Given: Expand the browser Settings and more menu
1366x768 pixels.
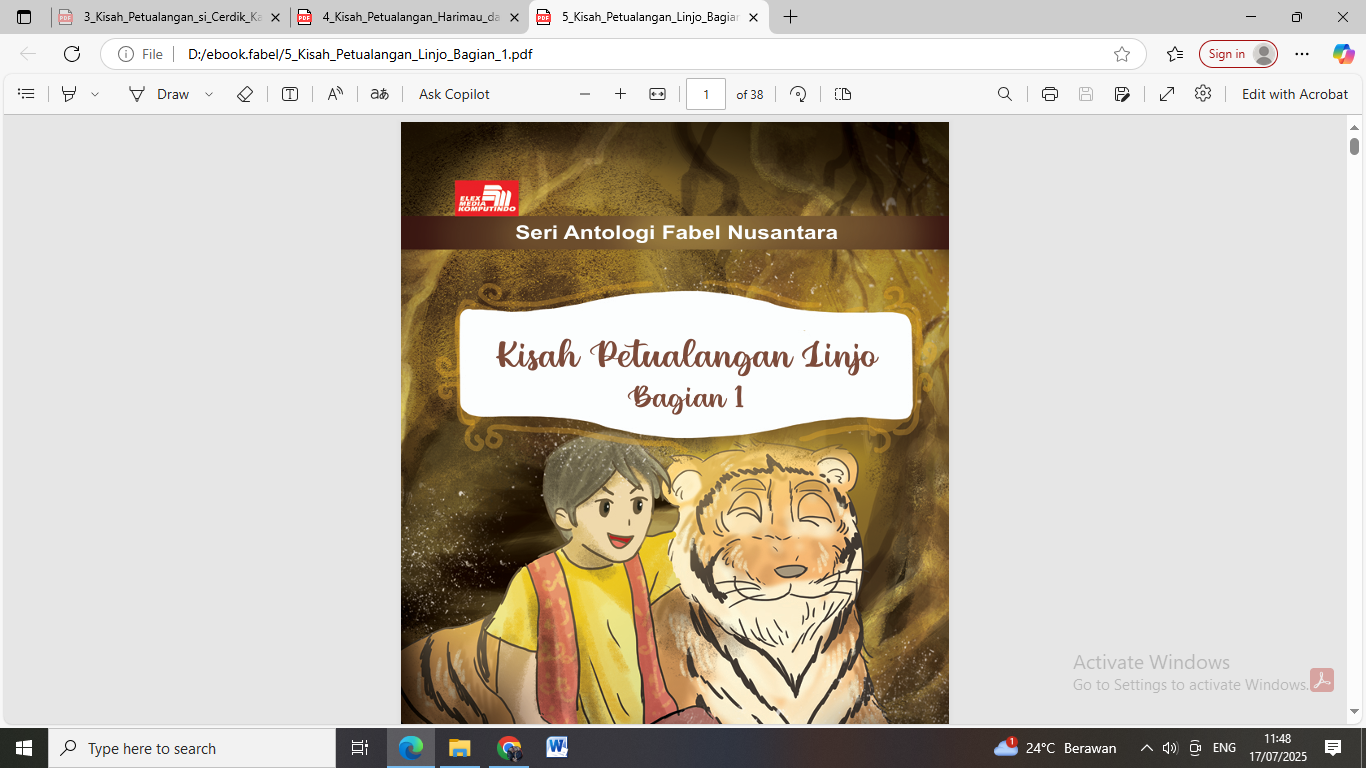Looking at the screenshot, I should click(1300, 54).
